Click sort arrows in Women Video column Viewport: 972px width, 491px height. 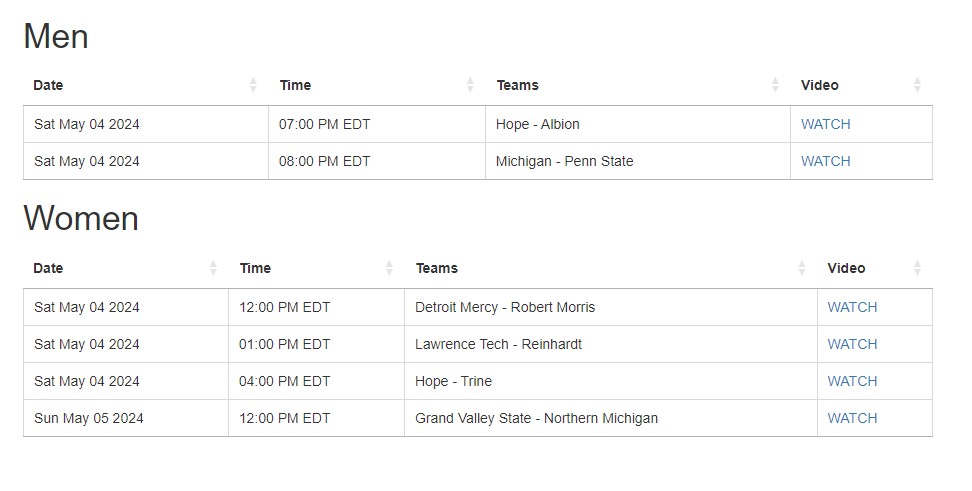pos(917,269)
